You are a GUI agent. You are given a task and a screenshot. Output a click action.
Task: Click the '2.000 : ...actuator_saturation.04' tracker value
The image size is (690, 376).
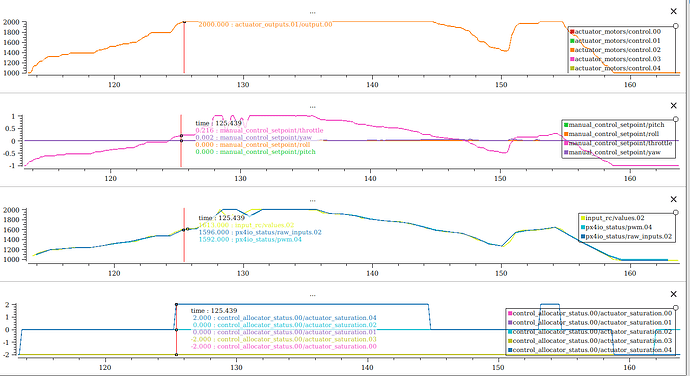point(284,318)
